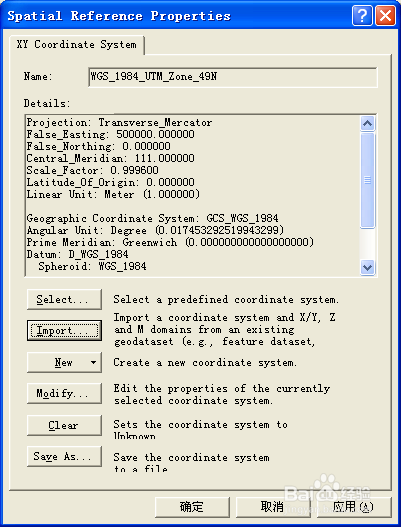This screenshot has height=527, width=401.
Task: Apply with the 应用(A) button
Action: tap(353, 507)
